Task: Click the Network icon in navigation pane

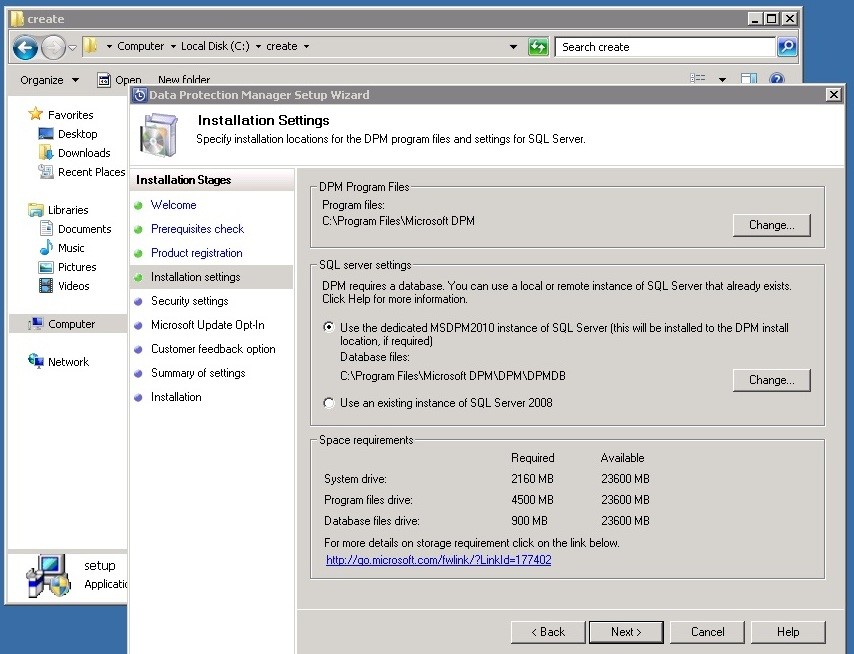Action: [x=36, y=361]
